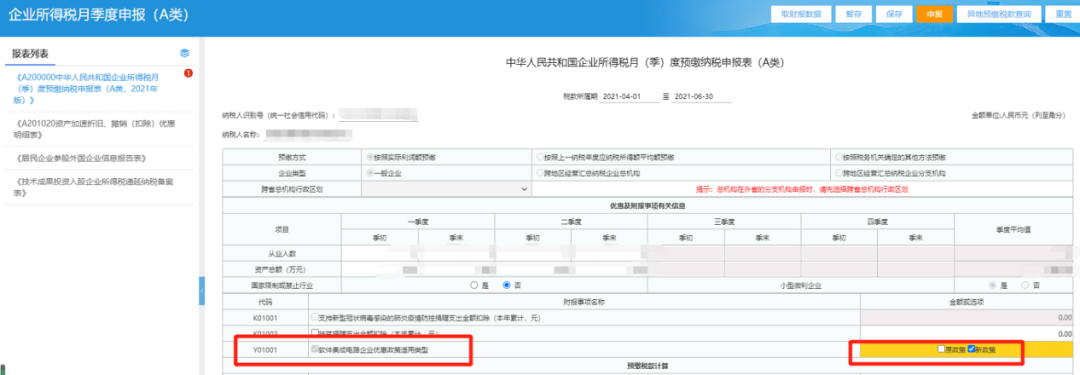This screenshot has height=375, width=1080.
Task: Click the Y01001 code cell
Action: 266,350
